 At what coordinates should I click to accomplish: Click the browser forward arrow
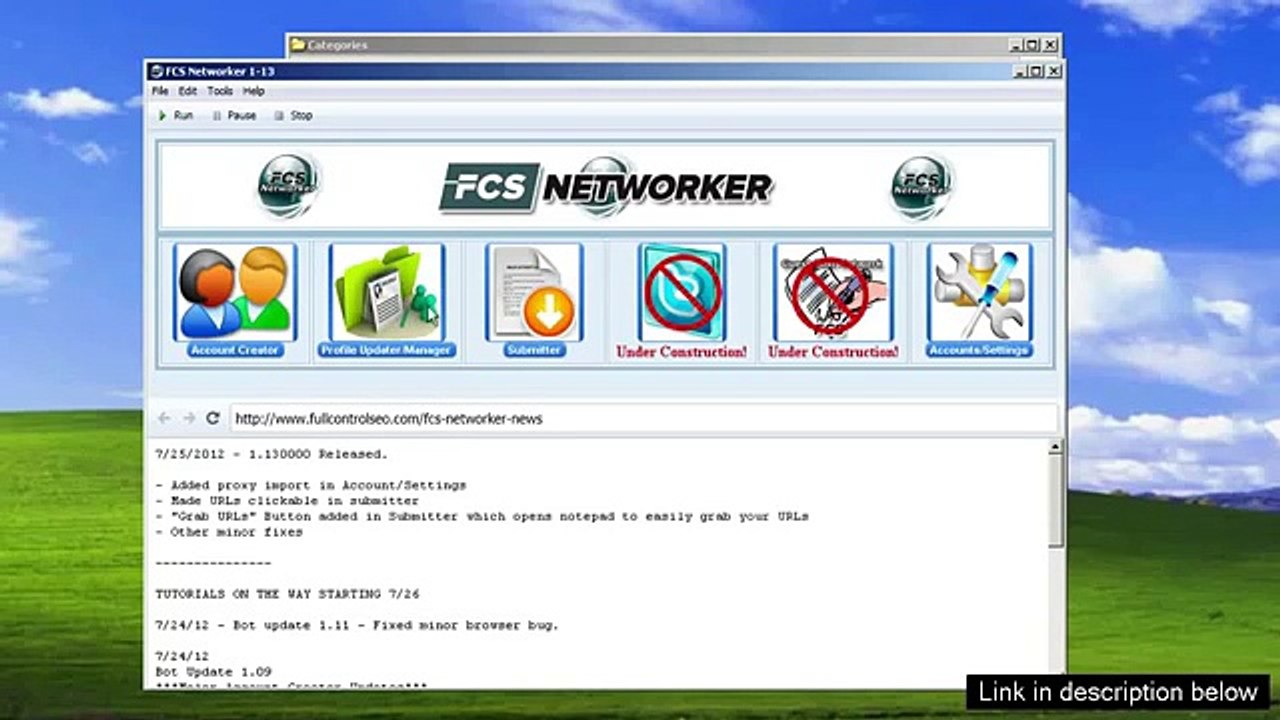(188, 418)
